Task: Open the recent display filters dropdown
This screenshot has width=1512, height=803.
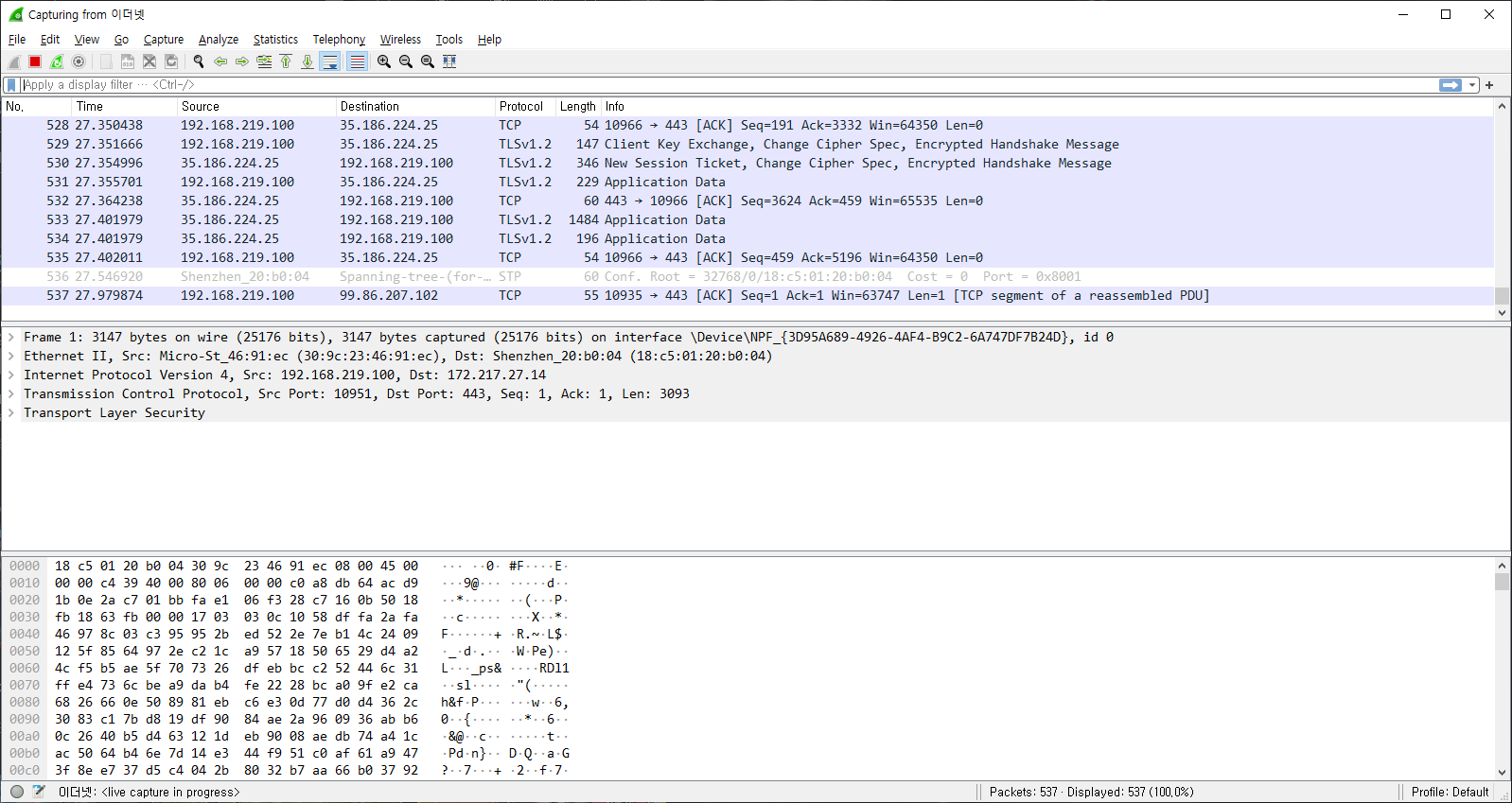Action: [x=1472, y=85]
